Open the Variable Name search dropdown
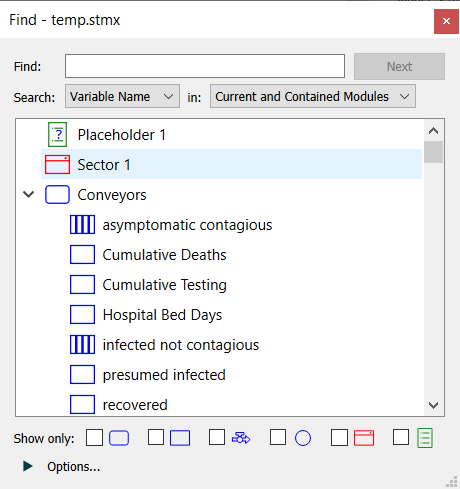This screenshot has width=460, height=489. 122,96
